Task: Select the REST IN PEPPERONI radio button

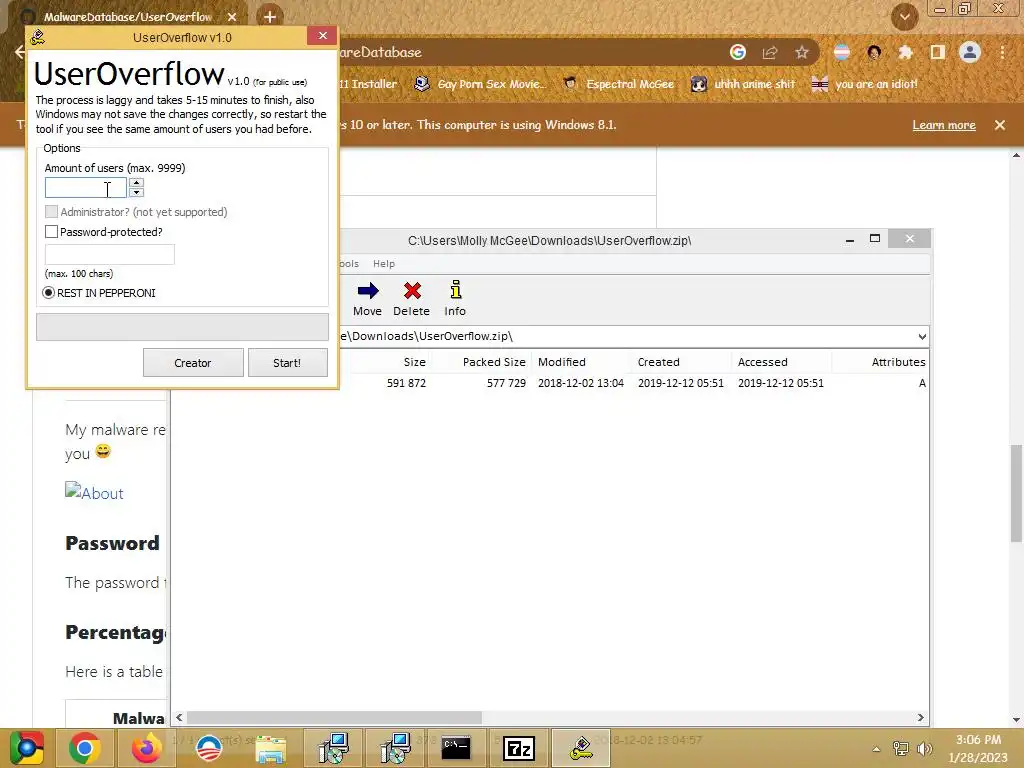Action: pyautogui.click(x=48, y=293)
